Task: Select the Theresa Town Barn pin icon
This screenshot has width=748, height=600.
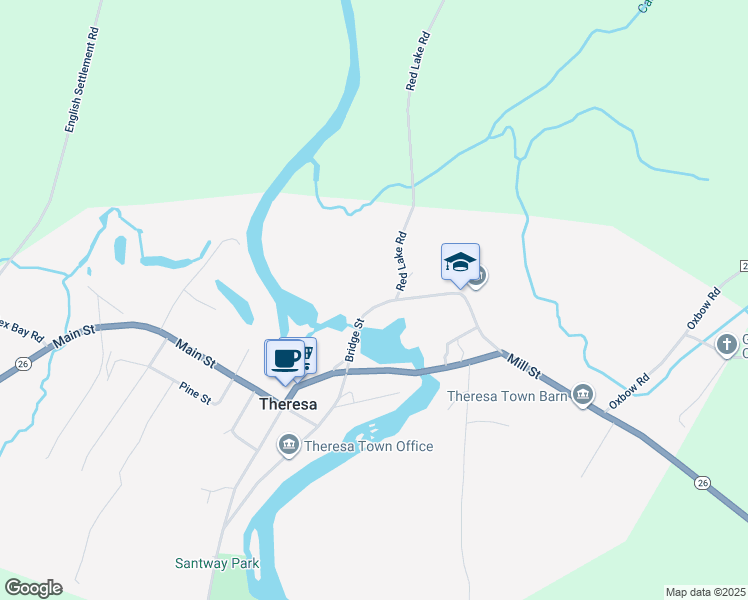Action: tap(583, 395)
